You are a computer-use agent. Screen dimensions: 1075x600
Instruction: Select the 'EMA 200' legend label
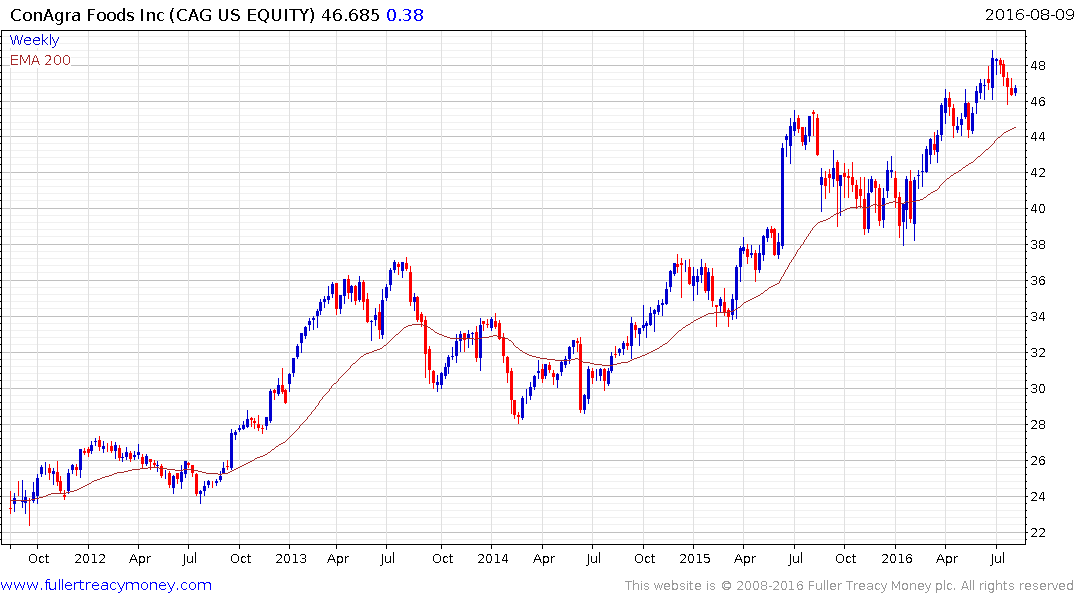click(x=40, y=60)
